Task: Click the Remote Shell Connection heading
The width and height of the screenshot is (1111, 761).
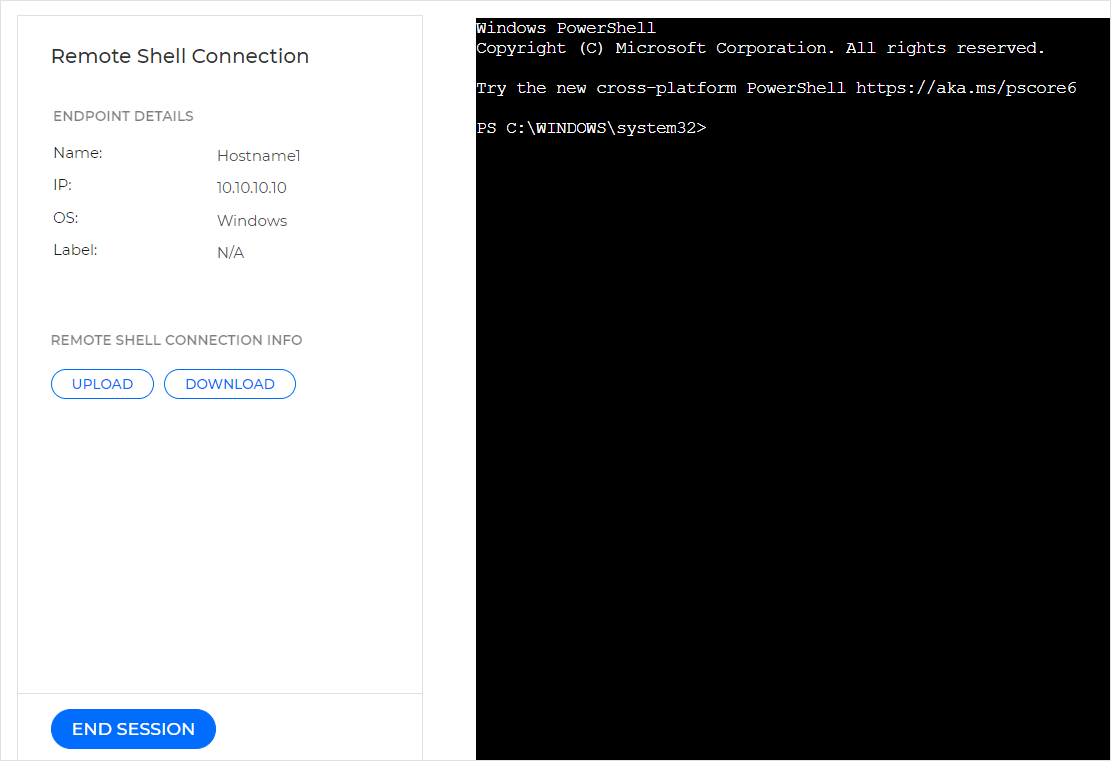Action: point(180,56)
